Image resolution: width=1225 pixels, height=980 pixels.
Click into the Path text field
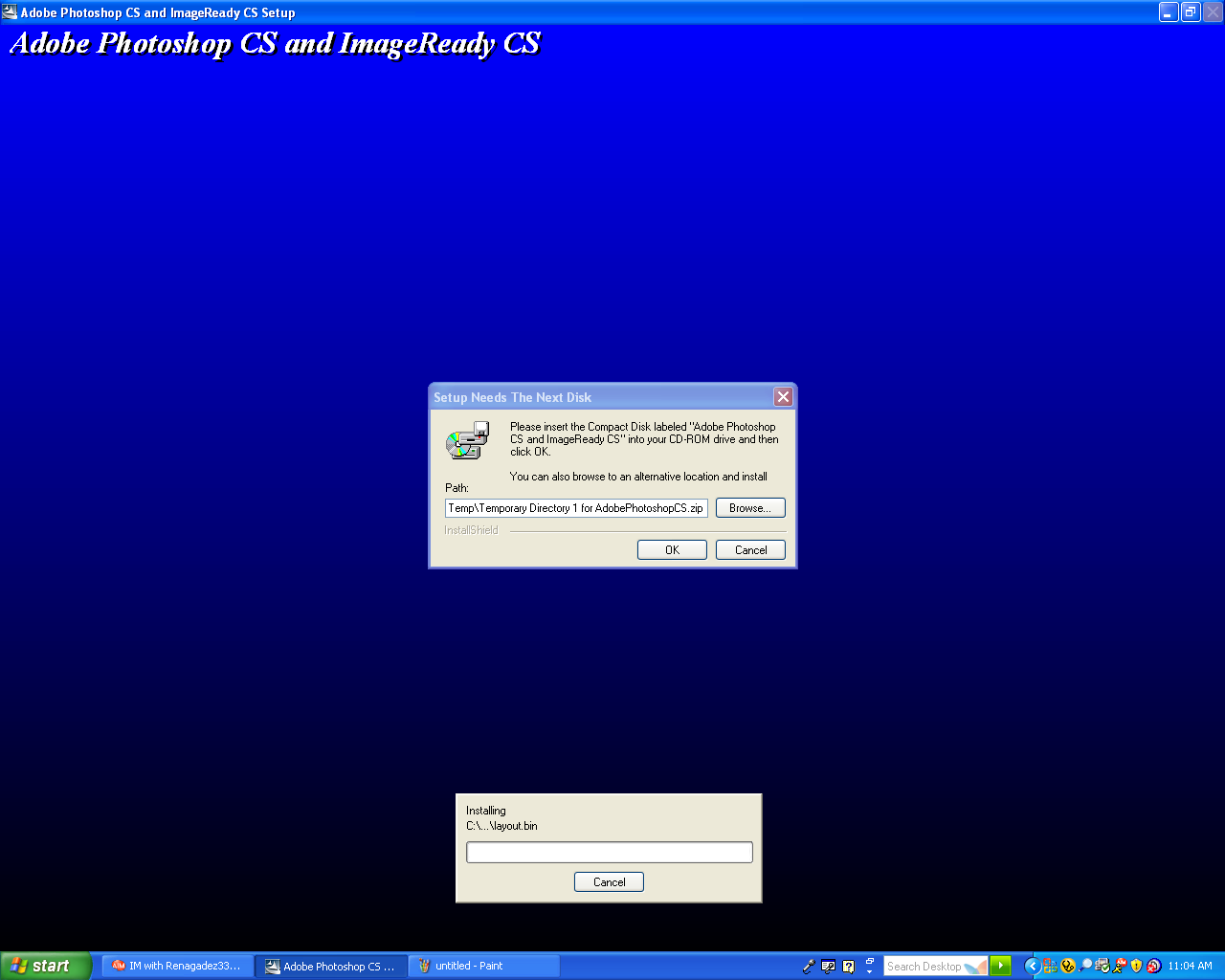[576, 508]
